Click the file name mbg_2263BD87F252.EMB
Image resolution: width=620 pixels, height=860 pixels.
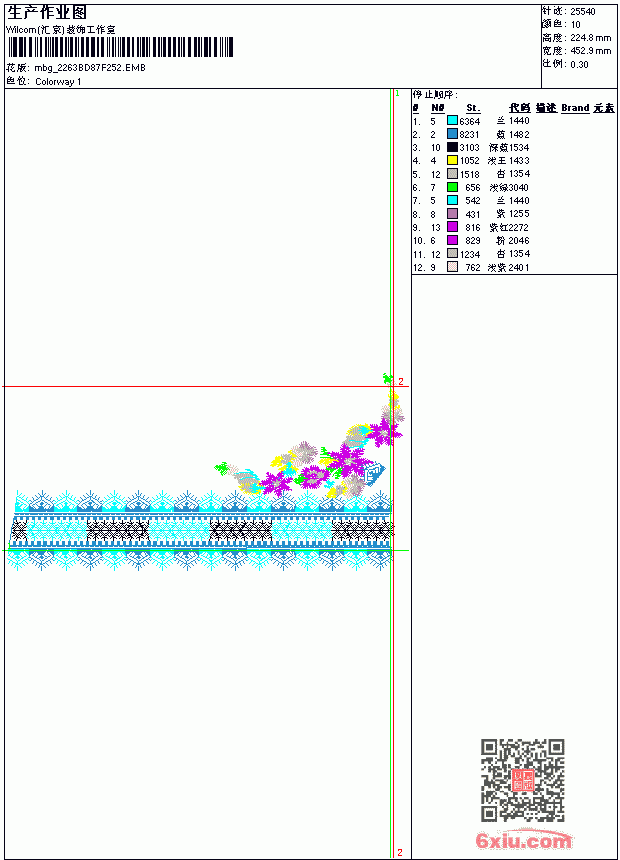[90, 68]
